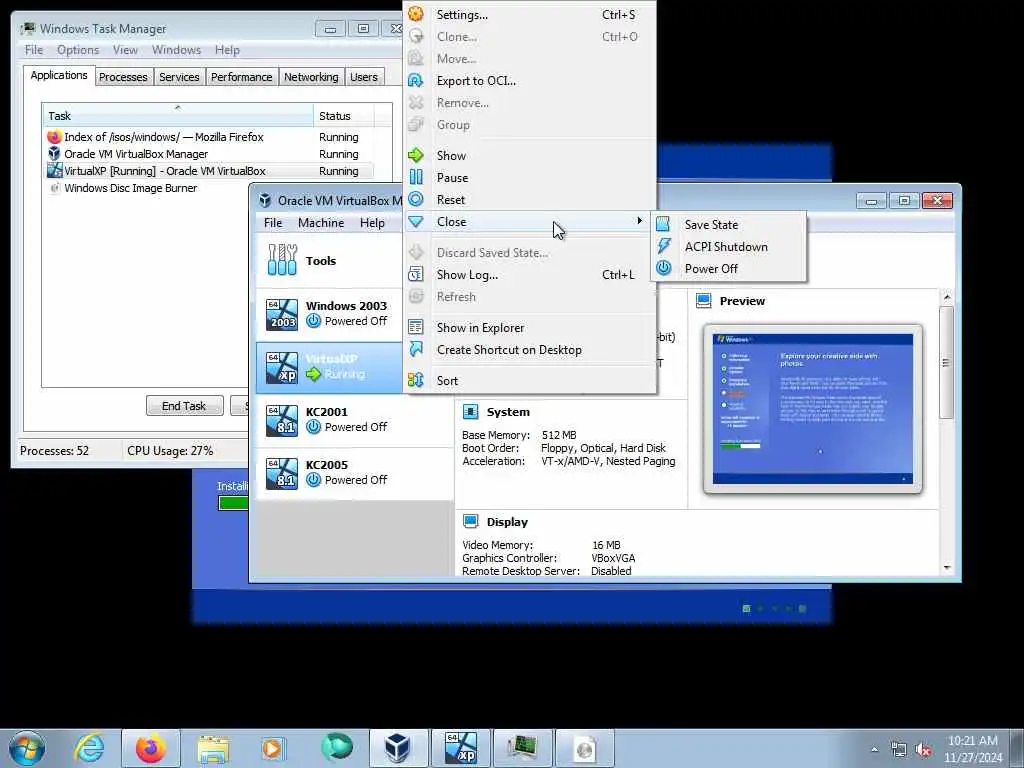1024x768 pixels.
Task: Click the clock in the system tray
Action: (x=973, y=749)
